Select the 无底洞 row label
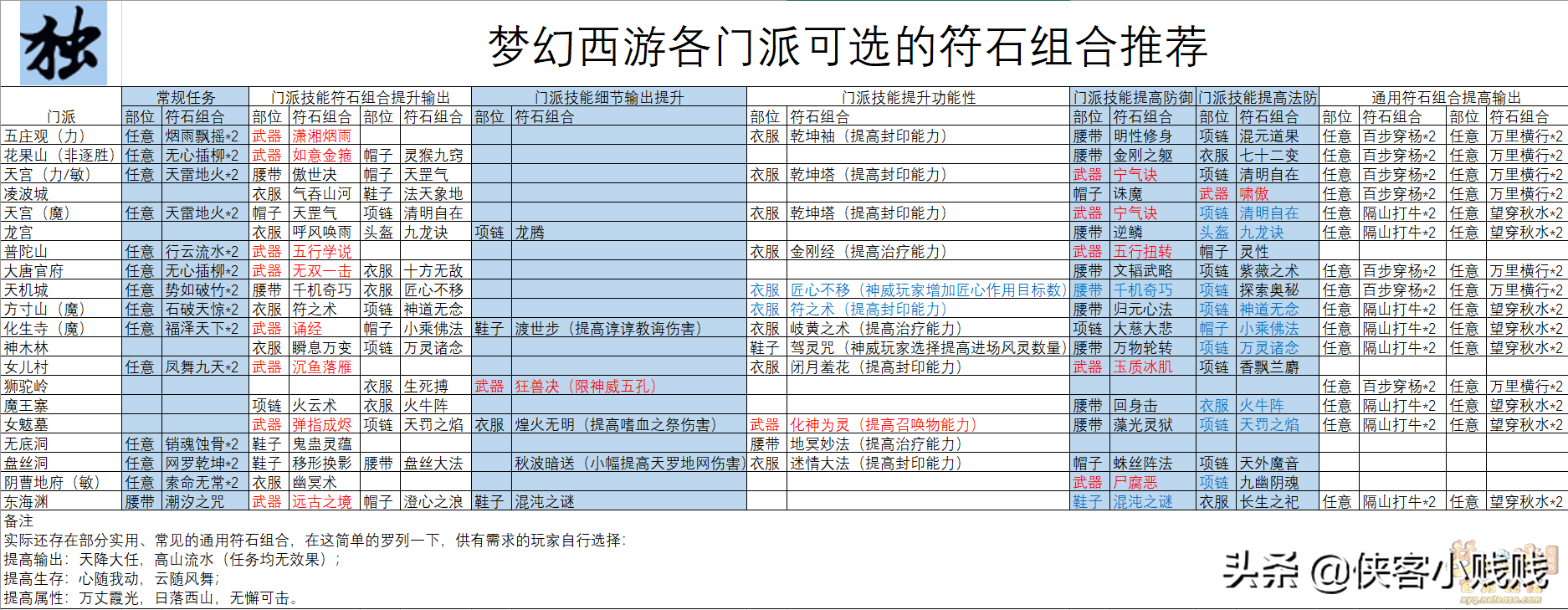The image size is (1568, 610). point(61,443)
